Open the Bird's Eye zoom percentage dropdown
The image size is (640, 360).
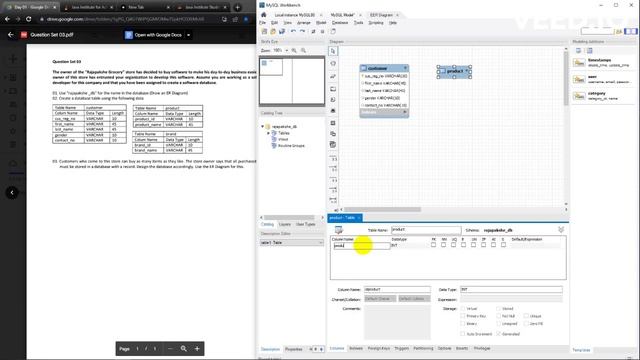[287, 51]
